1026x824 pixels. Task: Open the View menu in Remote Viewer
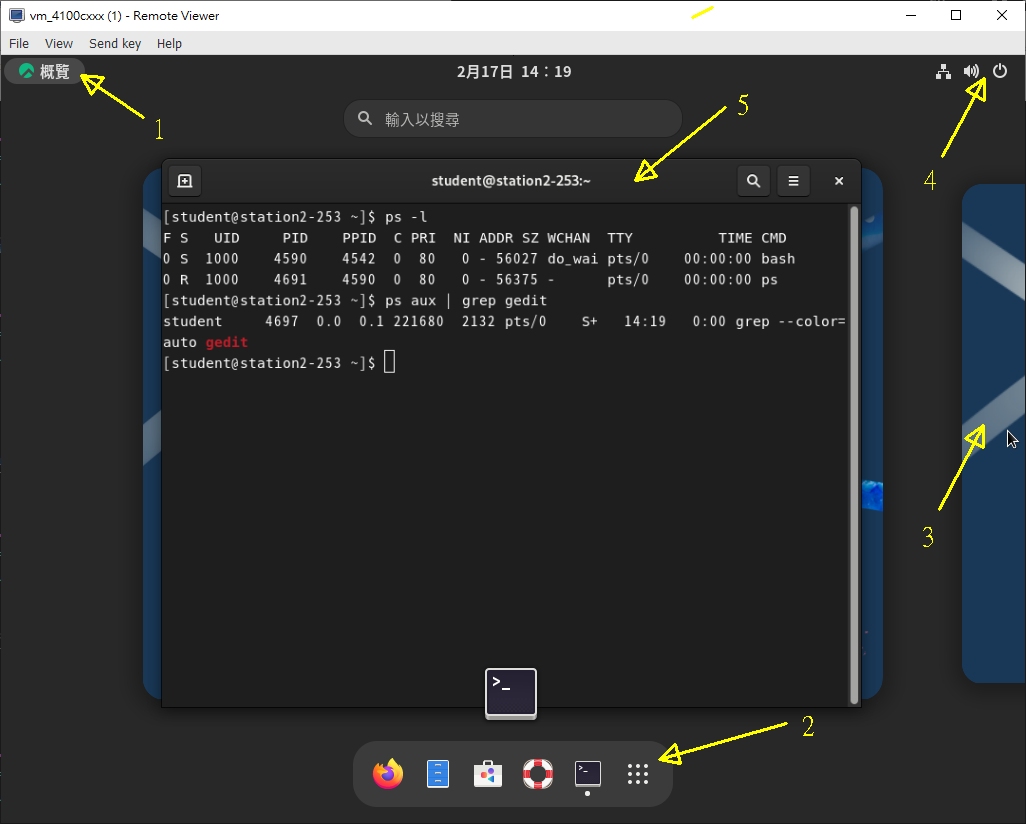[x=59, y=44]
